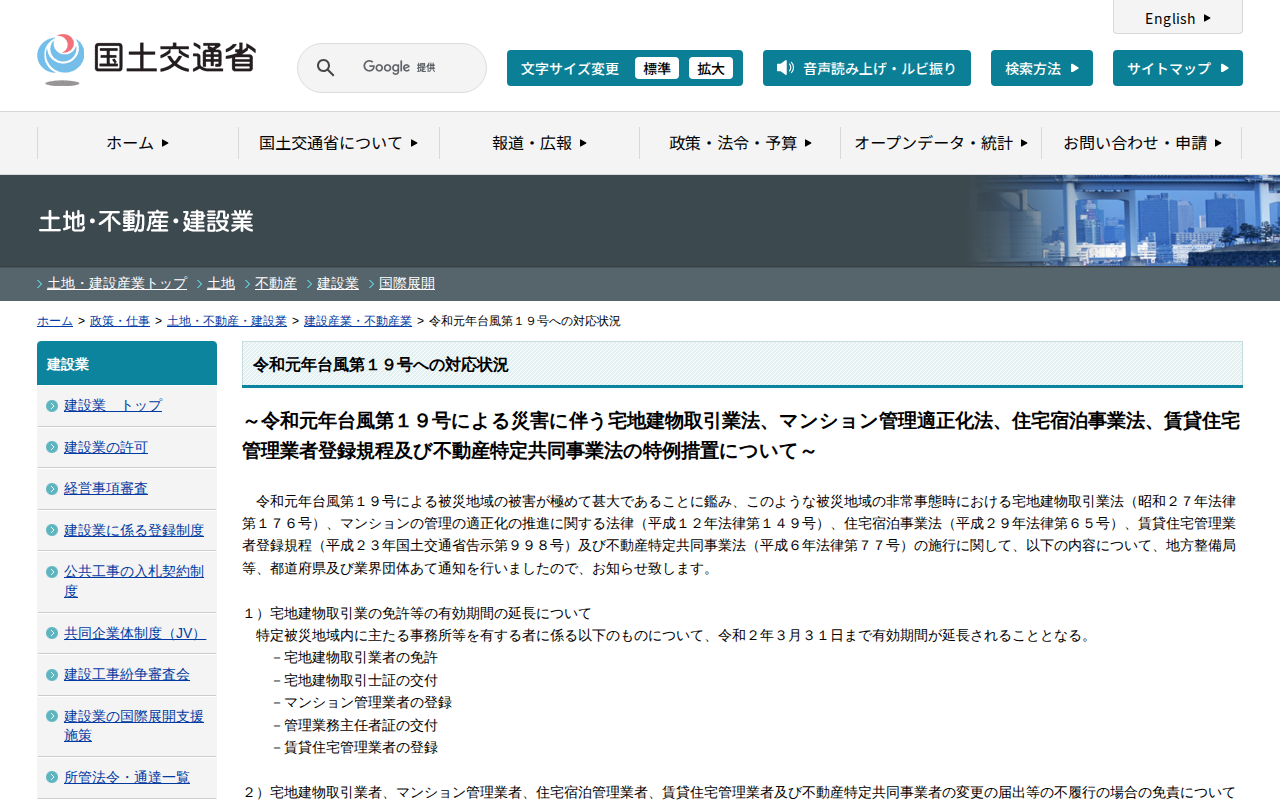1280x800 pixels.
Task: Open sidebar link 共同企業体制度（JV）
Action: click(x=135, y=633)
